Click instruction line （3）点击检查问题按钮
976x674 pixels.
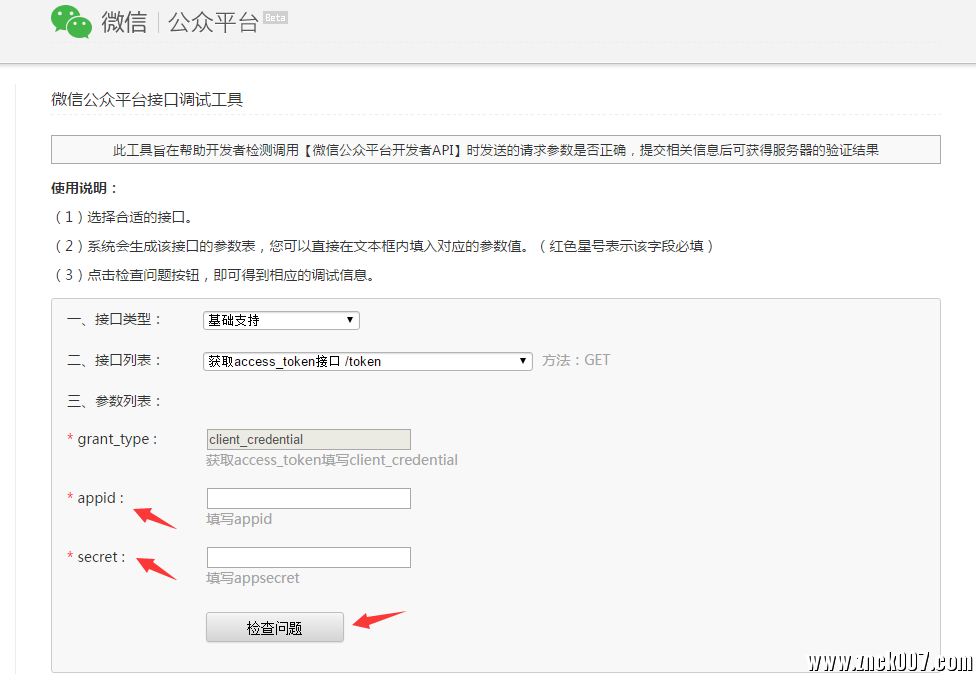point(215,275)
